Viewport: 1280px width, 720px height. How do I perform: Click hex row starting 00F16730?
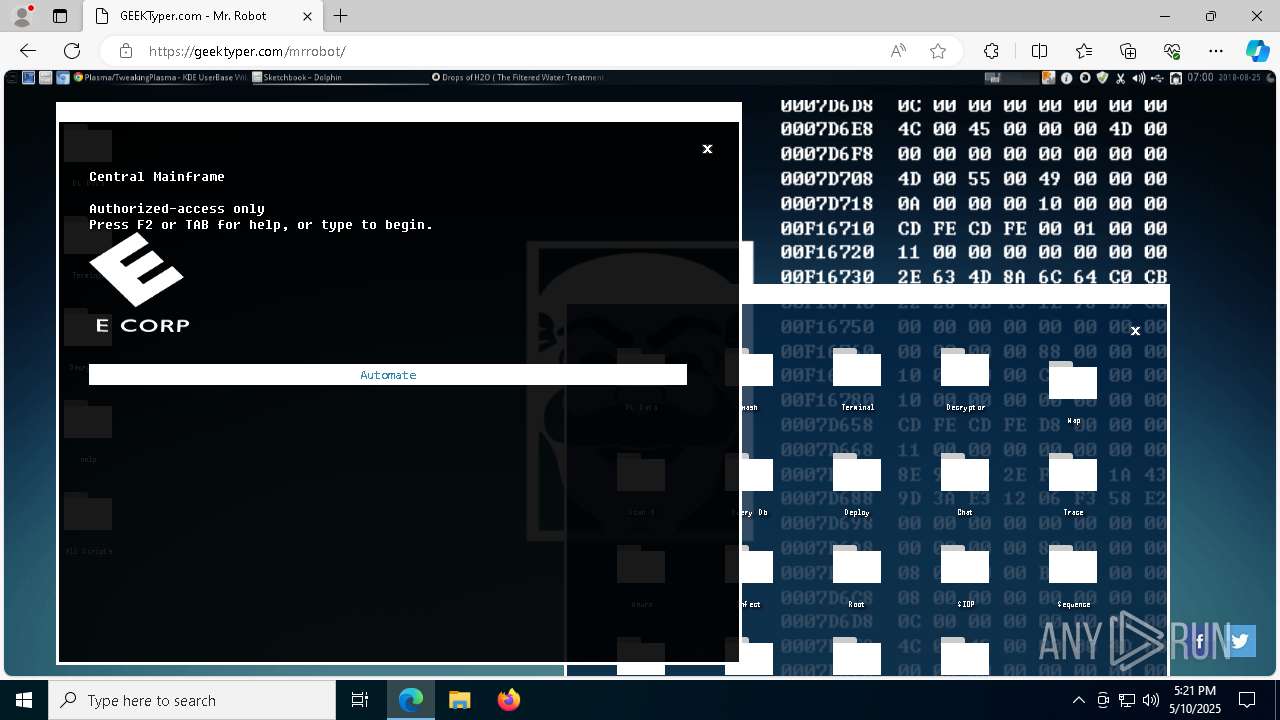[973, 277]
